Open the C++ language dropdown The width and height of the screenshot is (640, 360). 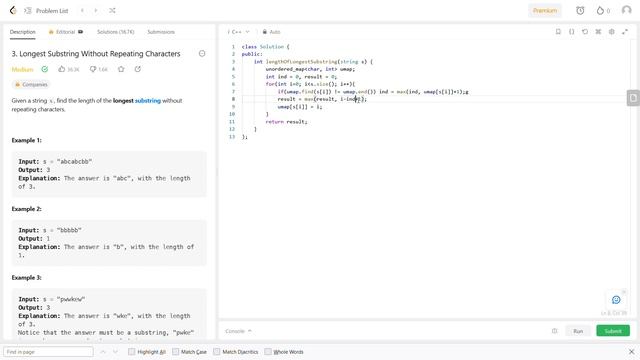[239, 32]
